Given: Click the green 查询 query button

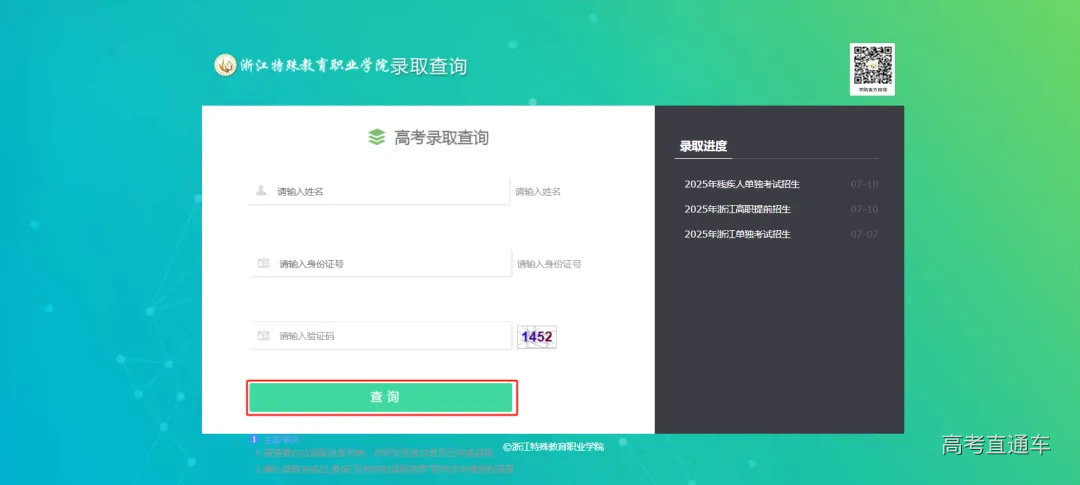Looking at the screenshot, I should point(381,398).
